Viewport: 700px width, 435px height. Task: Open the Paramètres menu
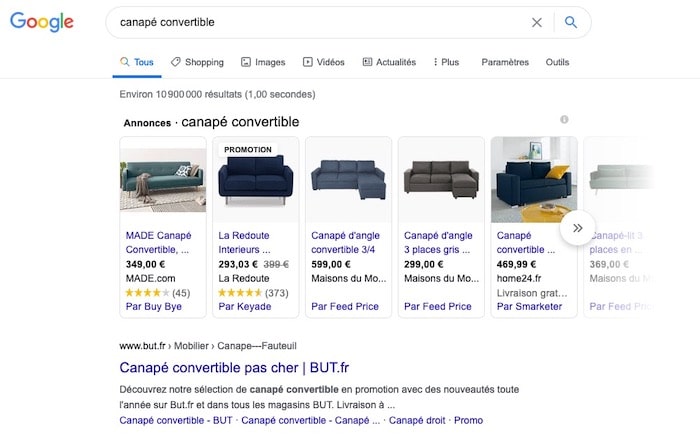pos(505,62)
